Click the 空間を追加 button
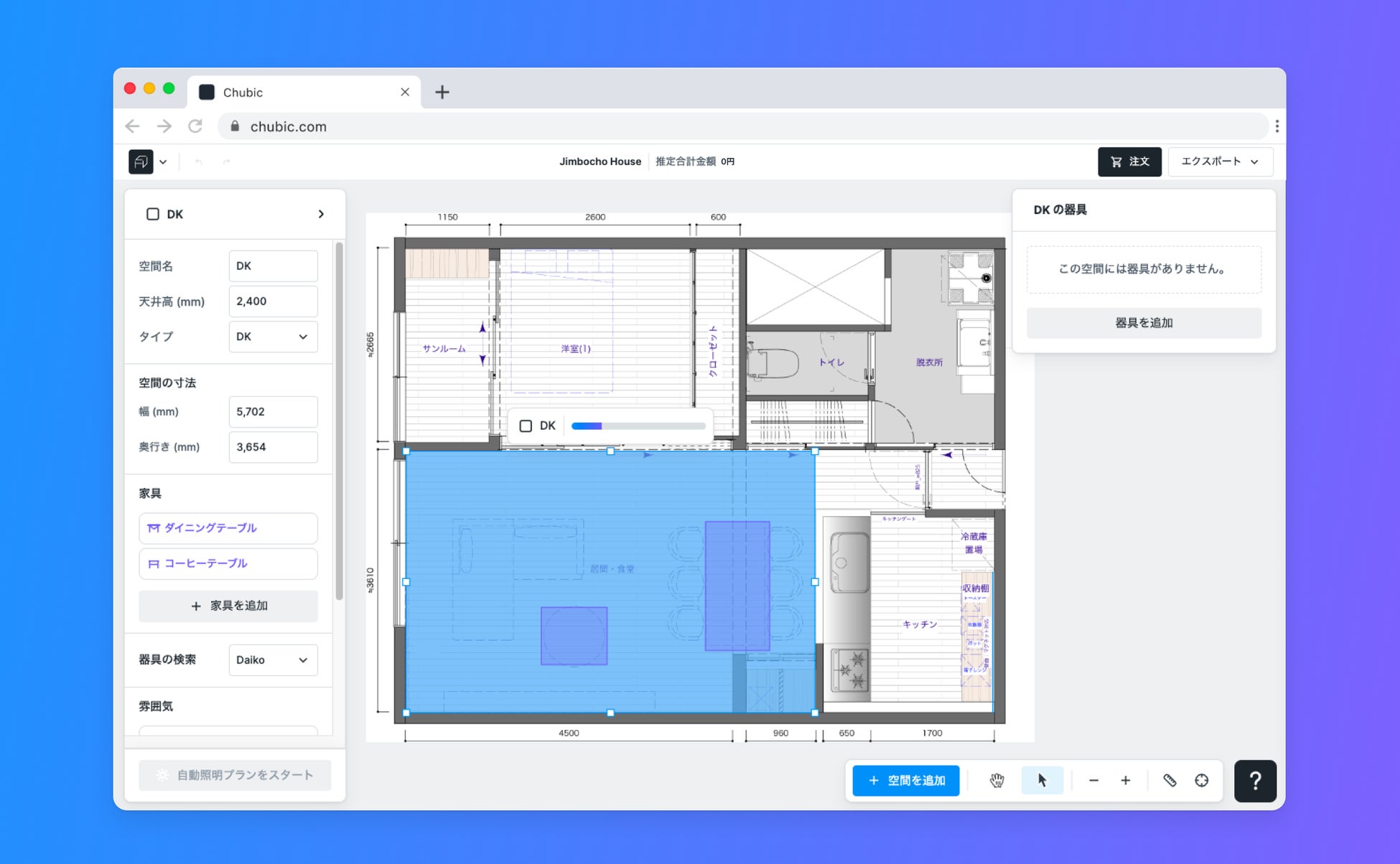Screen dimensions: 1400x864 [905, 780]
